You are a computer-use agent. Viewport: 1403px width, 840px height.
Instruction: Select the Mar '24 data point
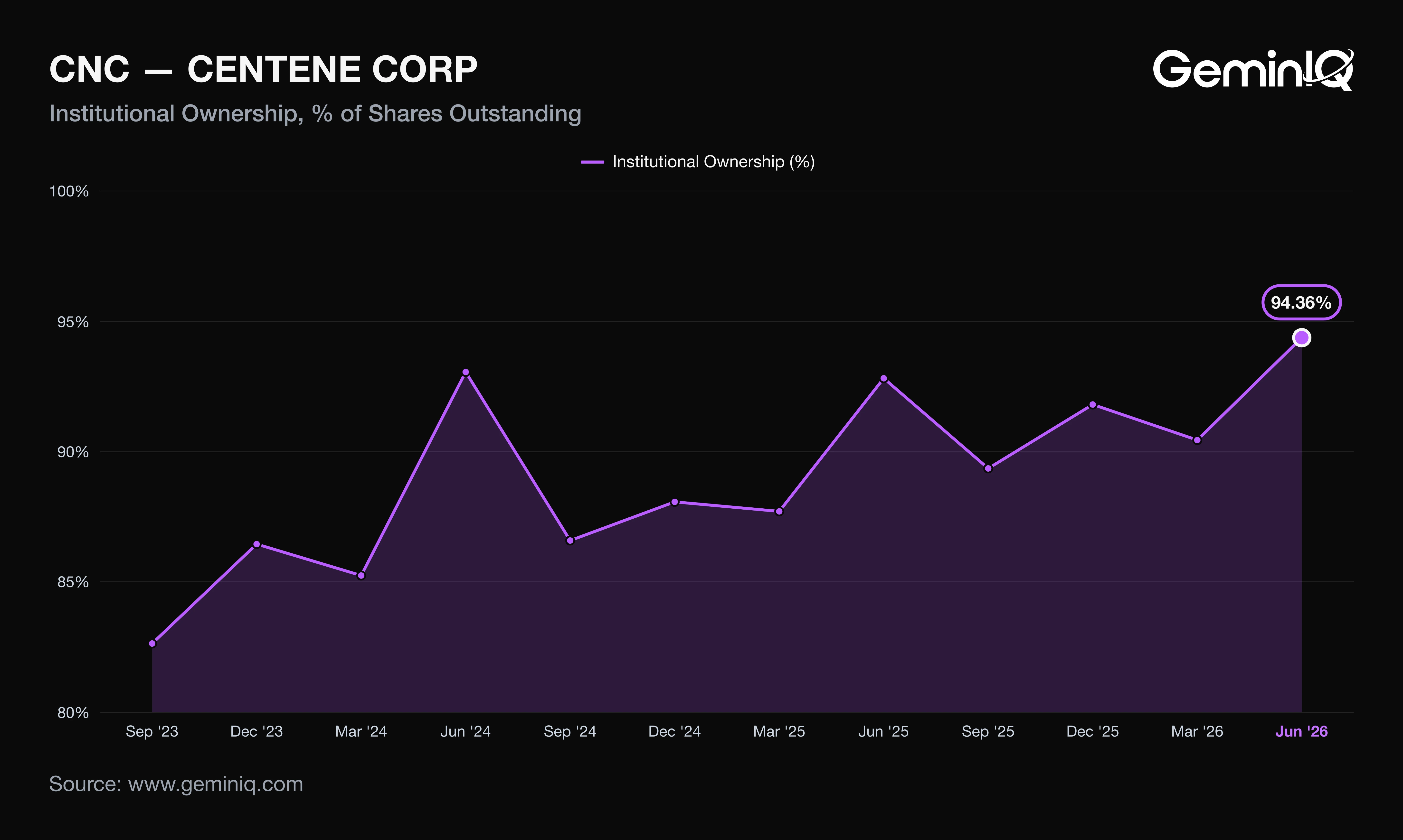pyautogui.click(x=361, y=576)
